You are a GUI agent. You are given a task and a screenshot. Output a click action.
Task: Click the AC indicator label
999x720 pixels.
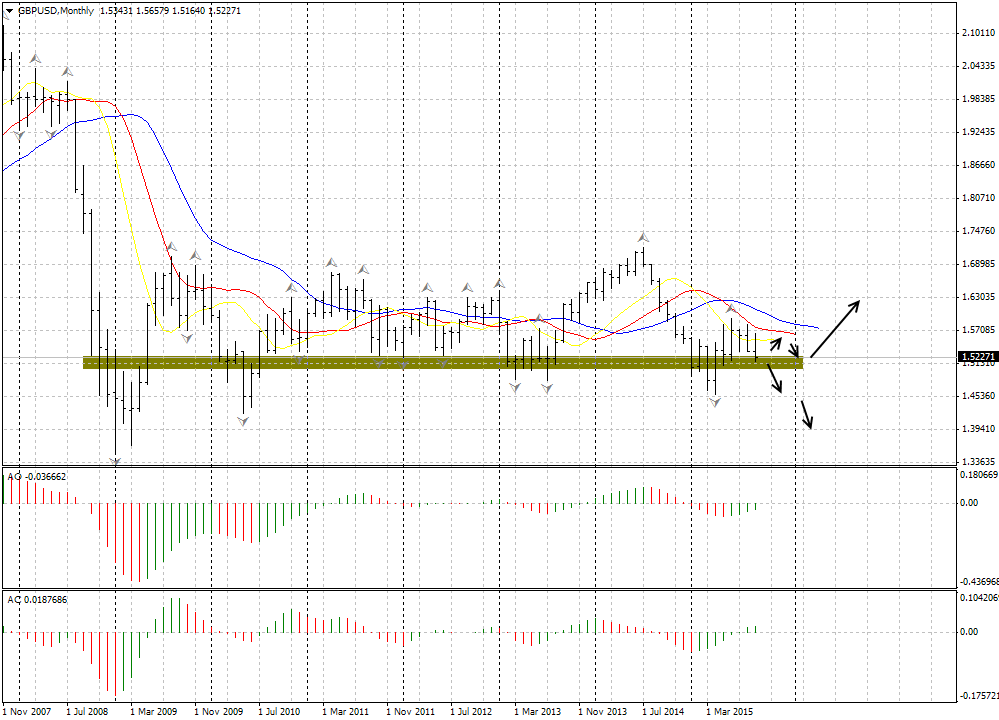point(37,599)
